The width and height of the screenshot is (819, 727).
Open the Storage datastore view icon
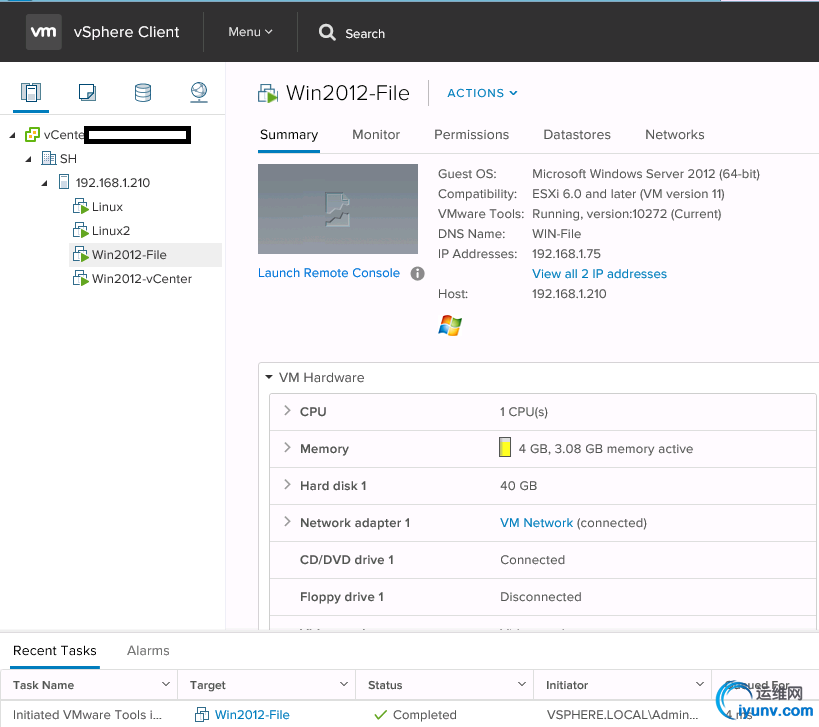click(x=143, y=92)
